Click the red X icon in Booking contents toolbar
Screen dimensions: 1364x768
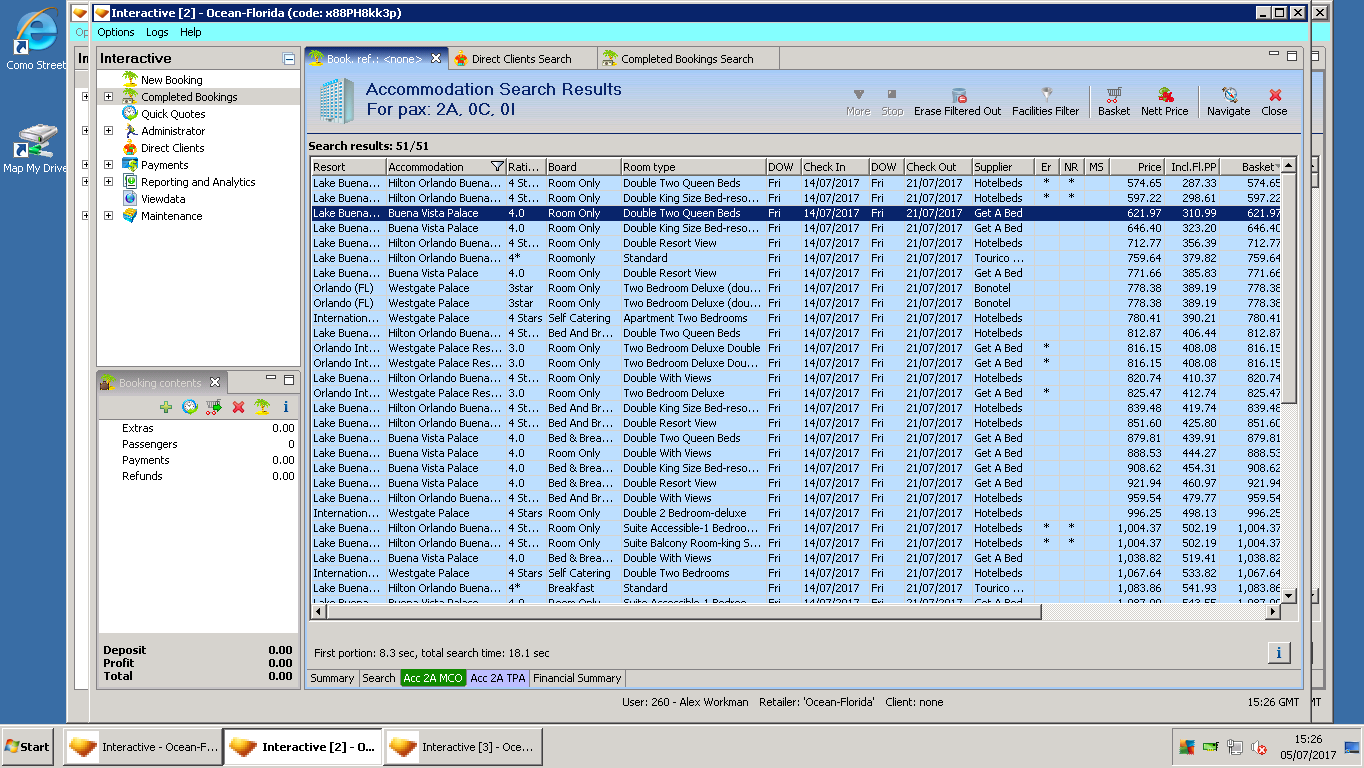[x=238, y=407]
